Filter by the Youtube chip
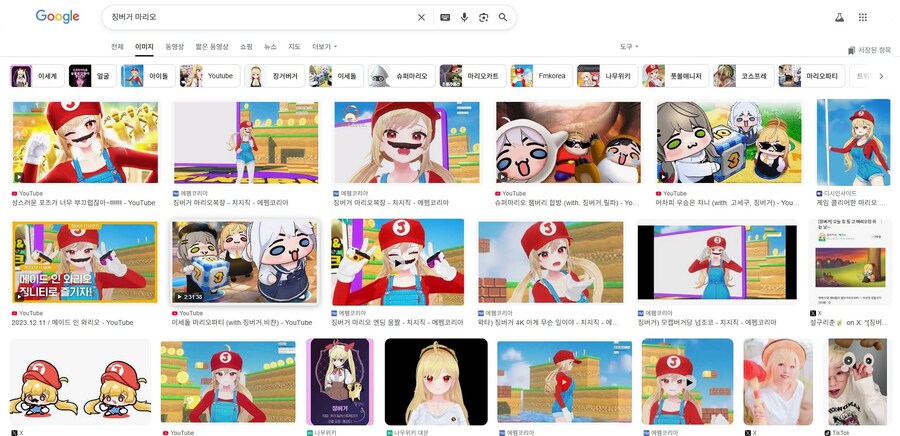 tap(210, 76)
